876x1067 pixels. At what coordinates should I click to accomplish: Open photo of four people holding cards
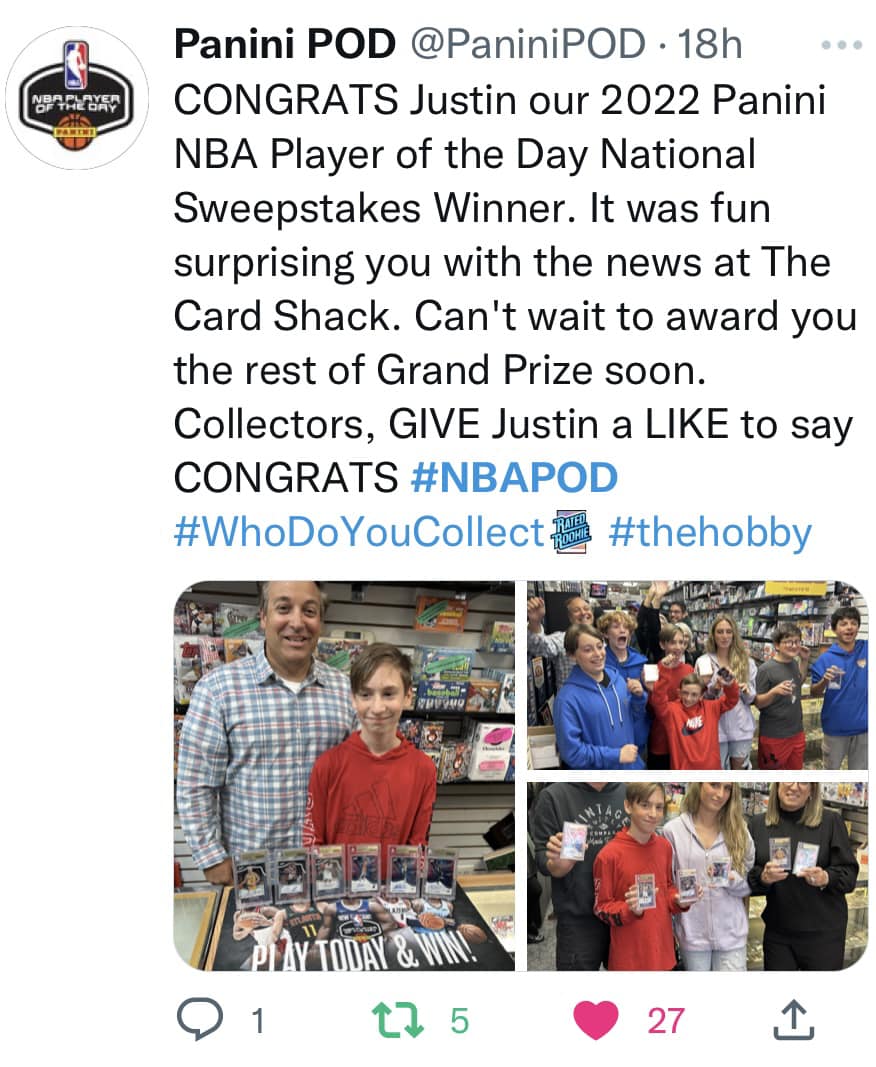698,876
